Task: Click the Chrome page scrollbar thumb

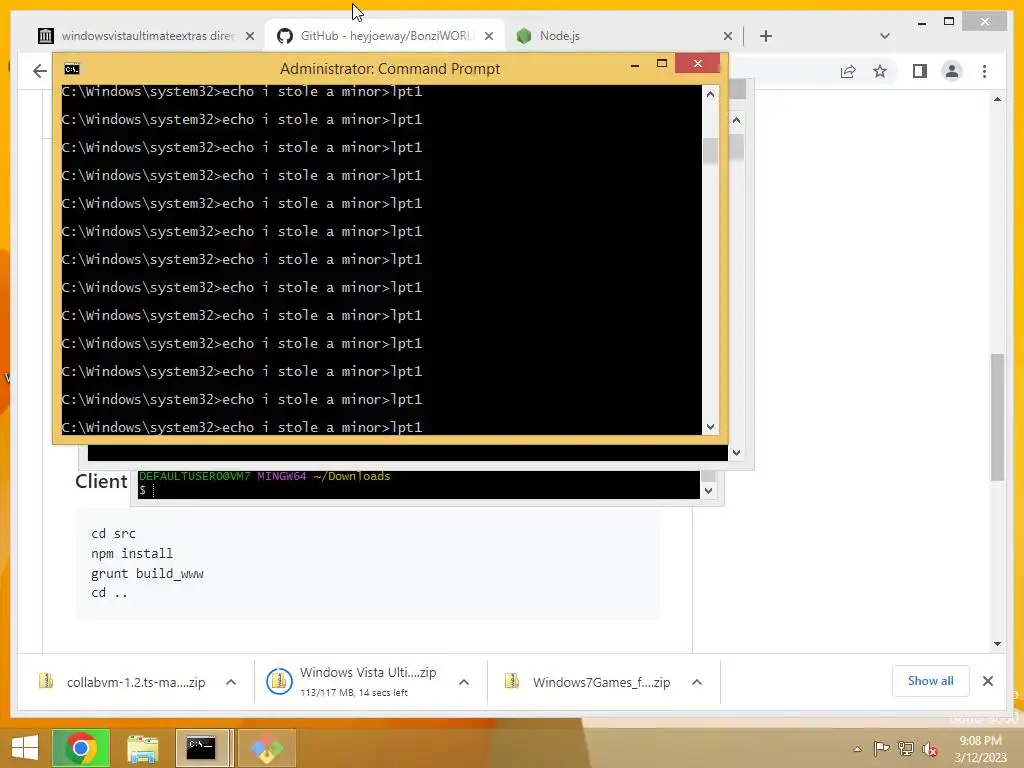Action: tap(997, 417)
